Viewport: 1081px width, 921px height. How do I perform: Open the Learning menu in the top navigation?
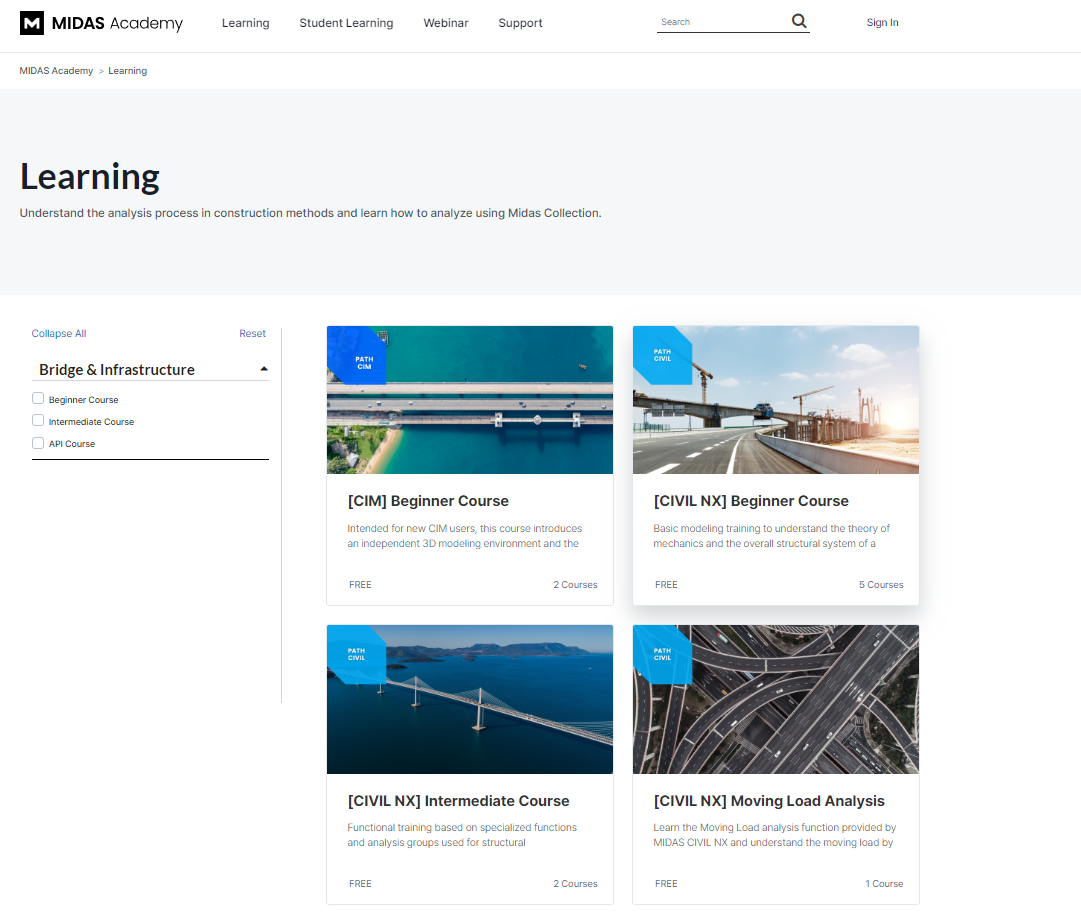[x=245, y=23]
